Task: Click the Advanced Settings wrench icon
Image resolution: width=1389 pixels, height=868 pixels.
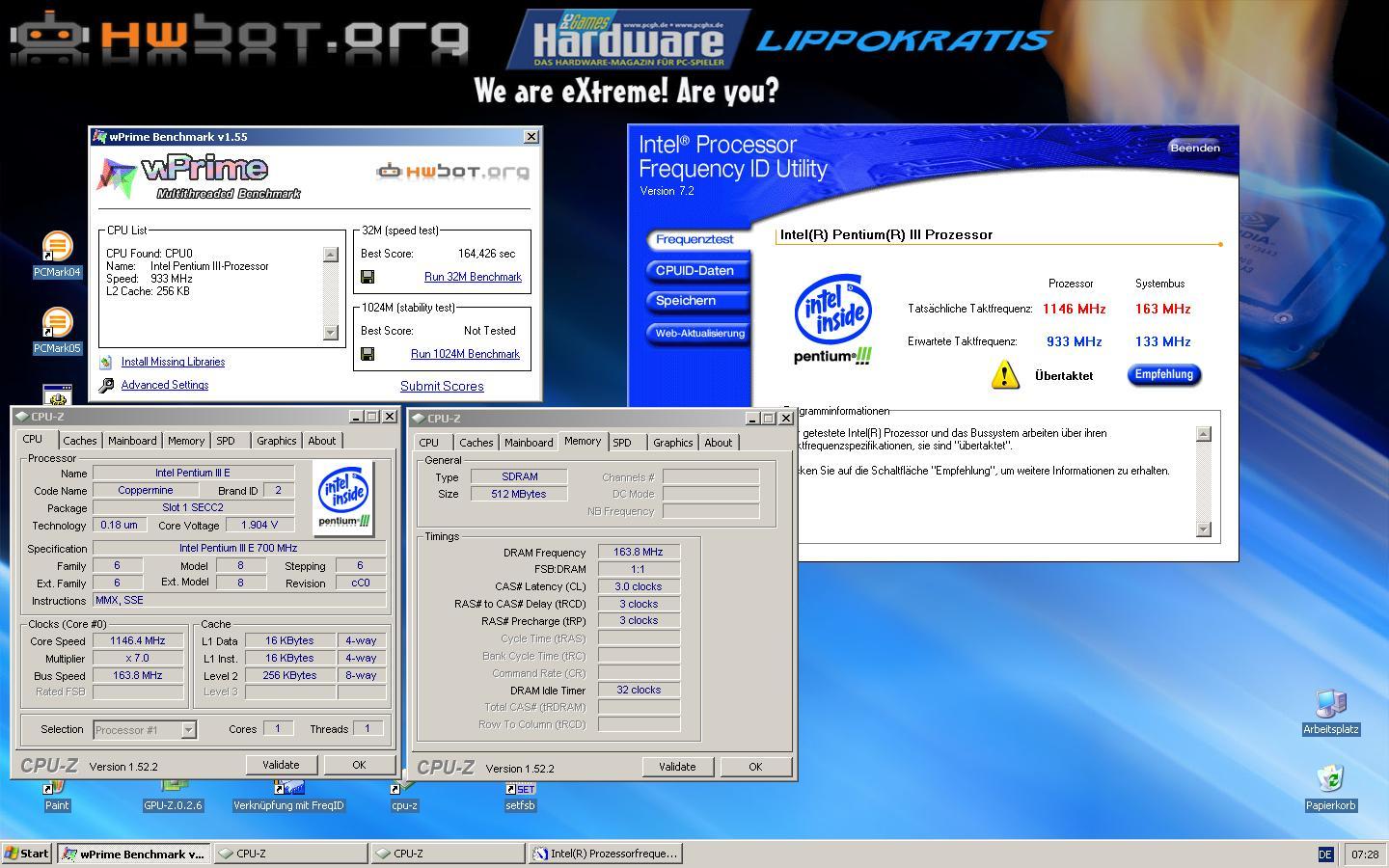Action: point(106,385)
